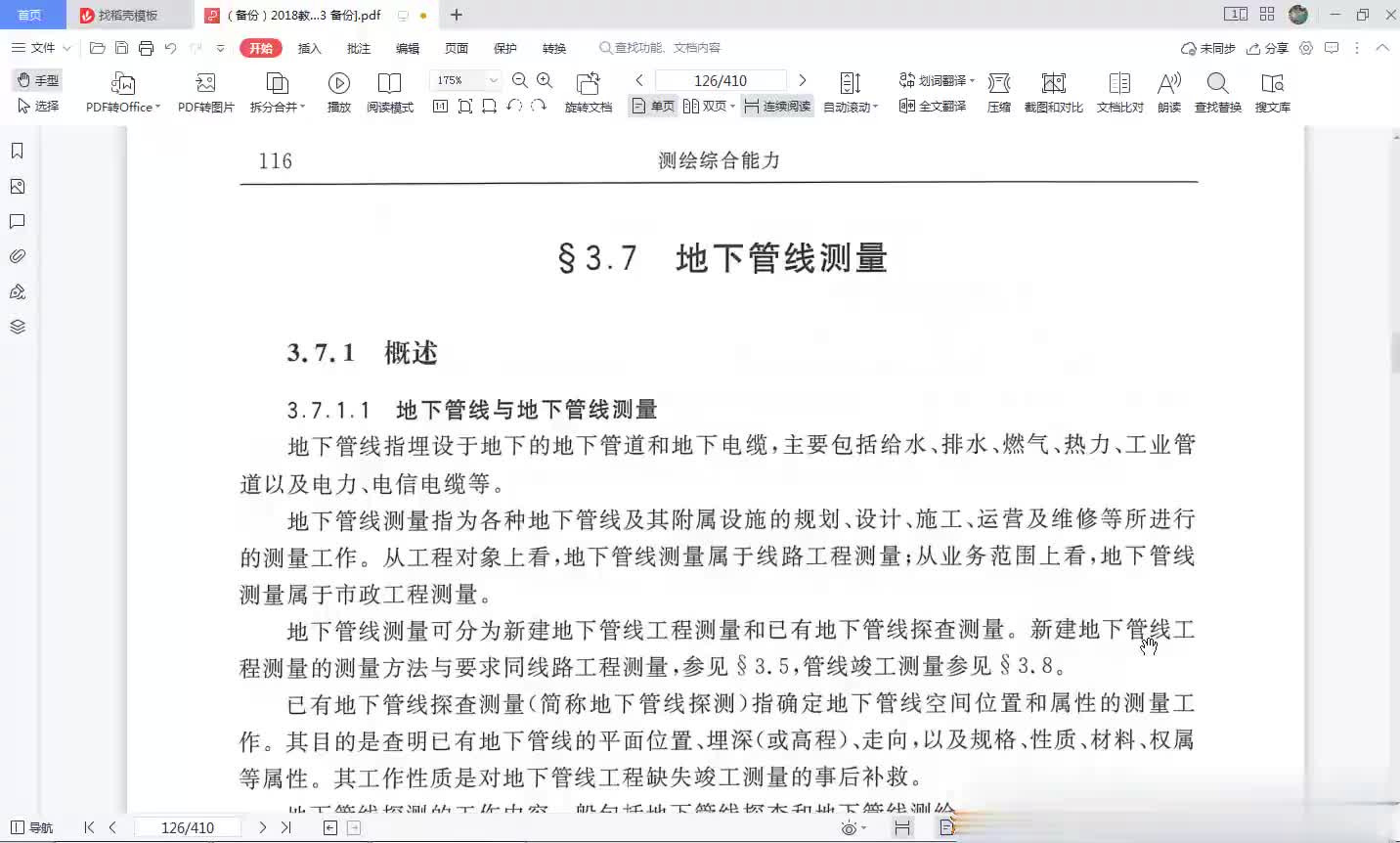Click the 朗读 read aloud icon
Screen dimensions: 1400x843
coord(1168,84)
